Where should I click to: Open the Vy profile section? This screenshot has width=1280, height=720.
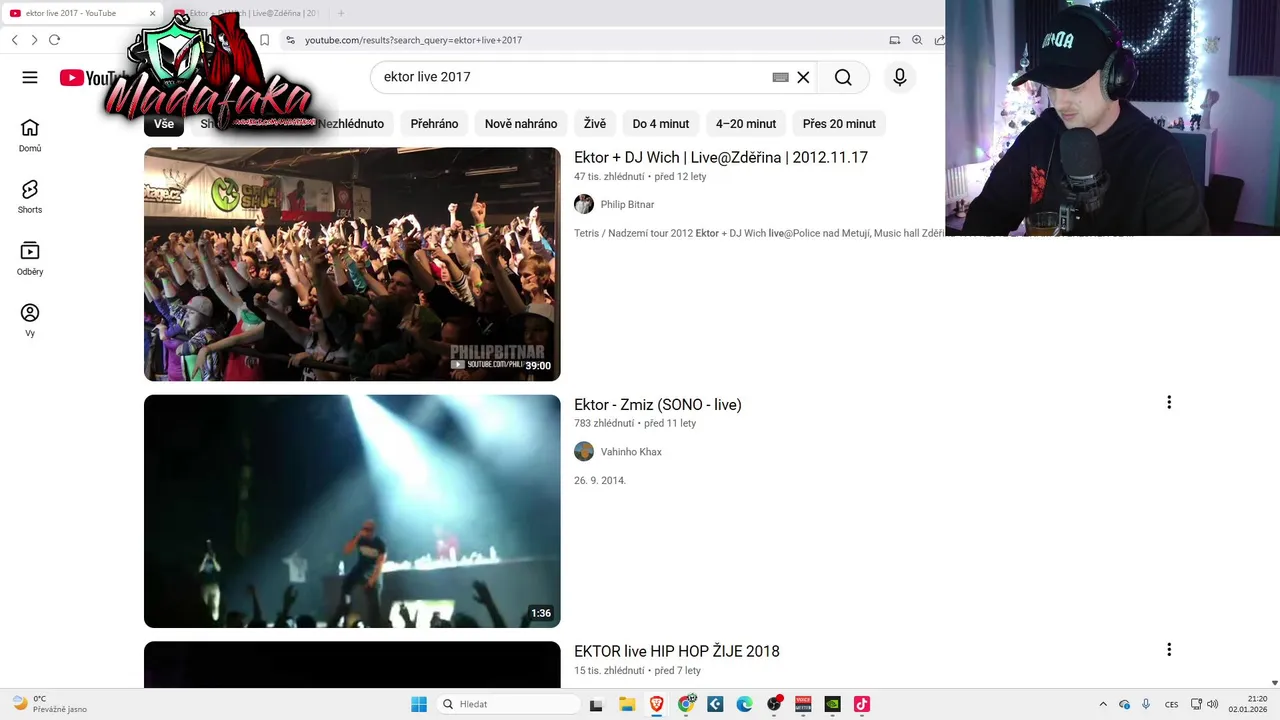coord(30,320)
